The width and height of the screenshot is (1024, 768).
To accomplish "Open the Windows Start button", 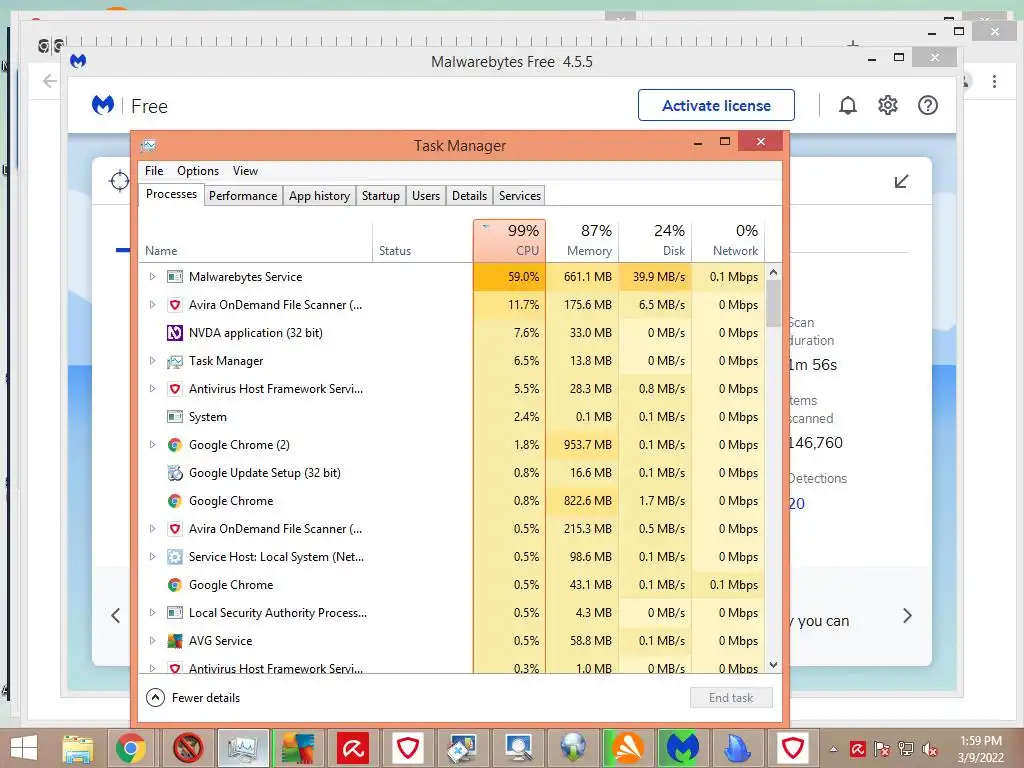I will click(24, 748).
